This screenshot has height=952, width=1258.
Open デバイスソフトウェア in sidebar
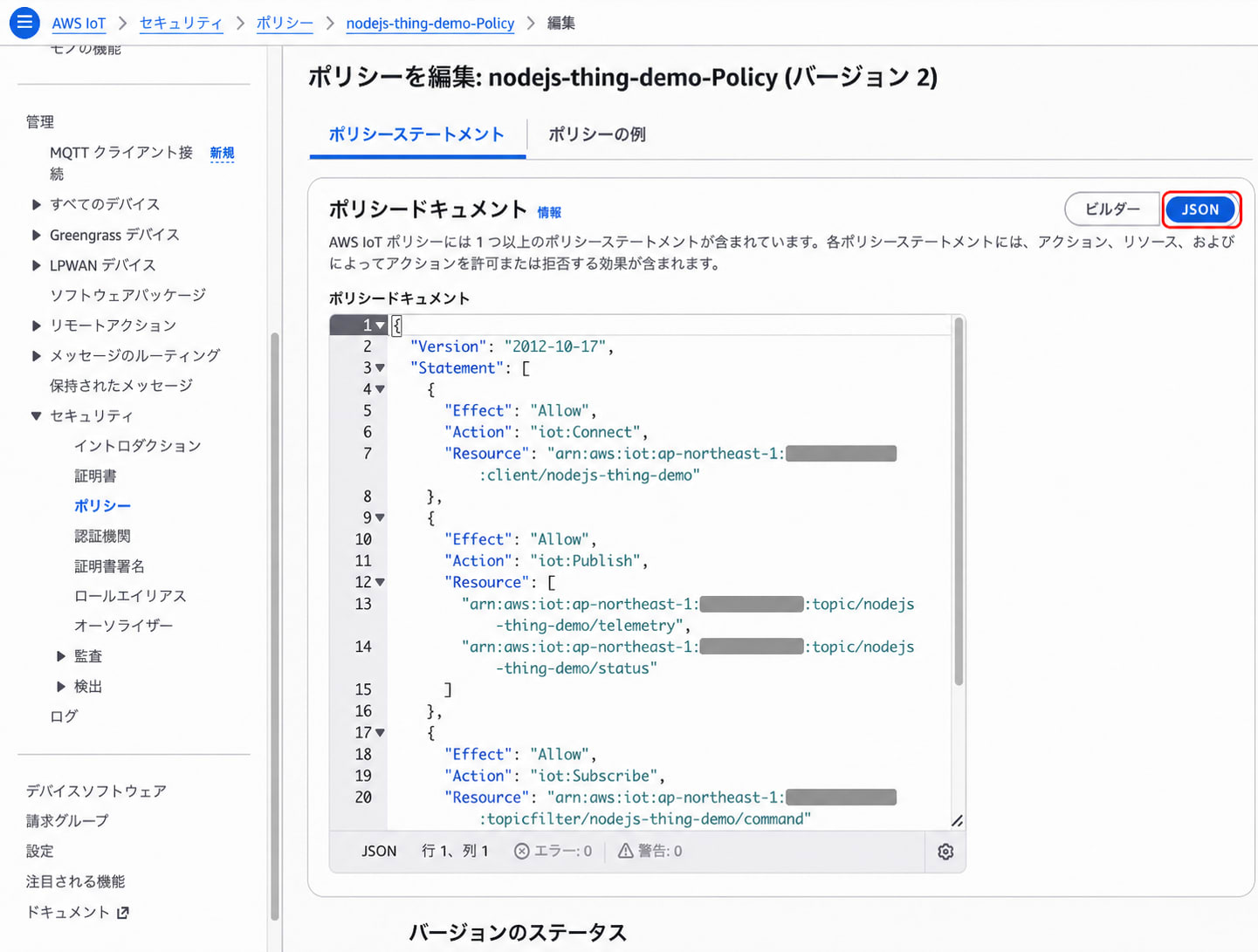coord(96,791)
